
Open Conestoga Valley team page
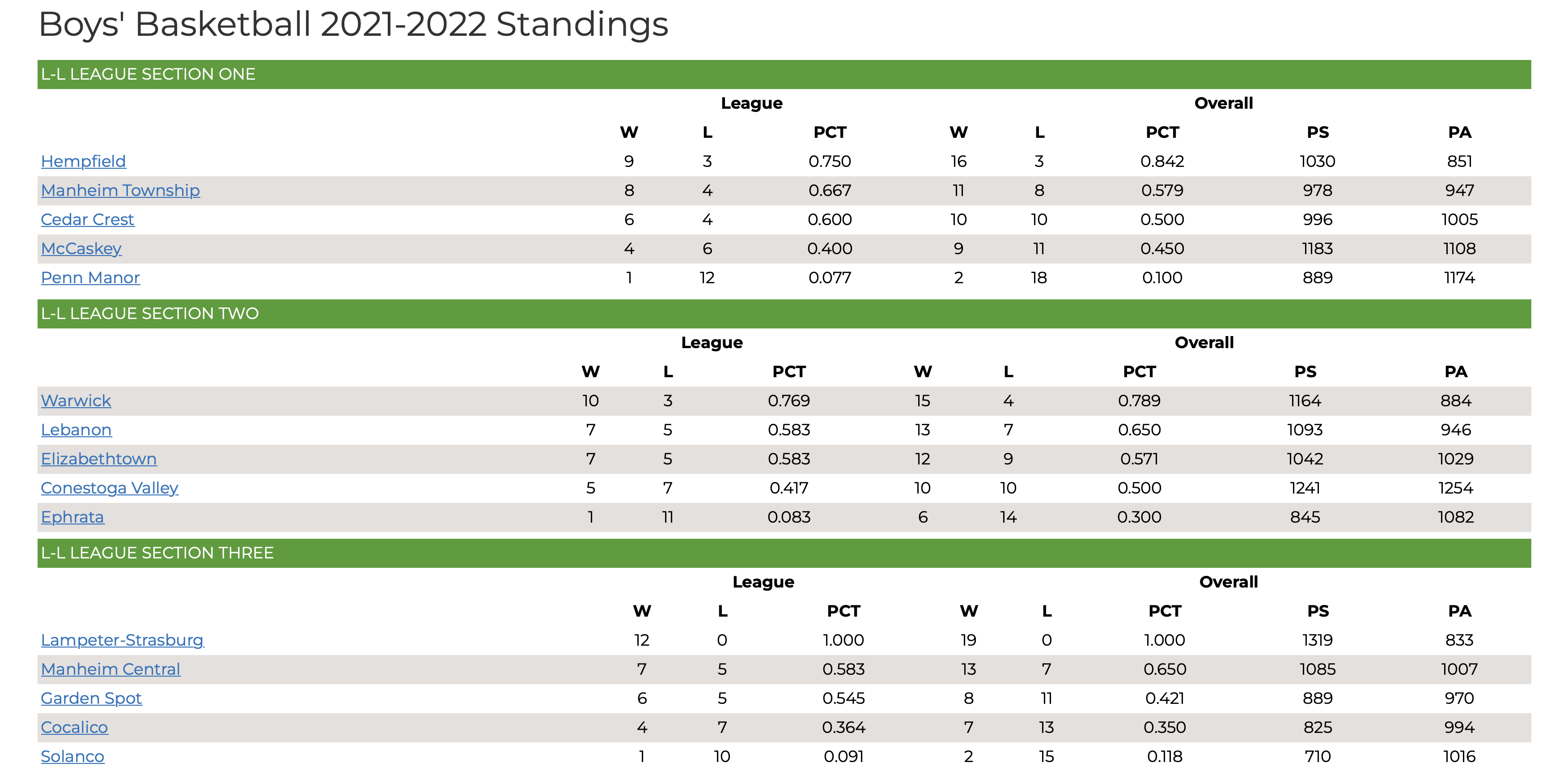[109, 488]
